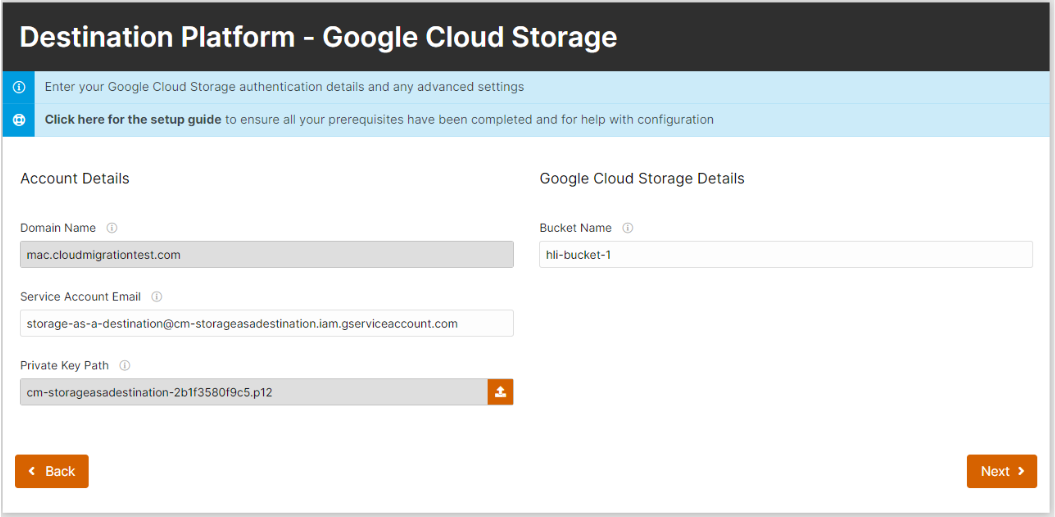This screenshot has height=517, width=1055.
Task: Click the 'Enter your Google Cloud Storage authentication details' text
Action: 285,88
